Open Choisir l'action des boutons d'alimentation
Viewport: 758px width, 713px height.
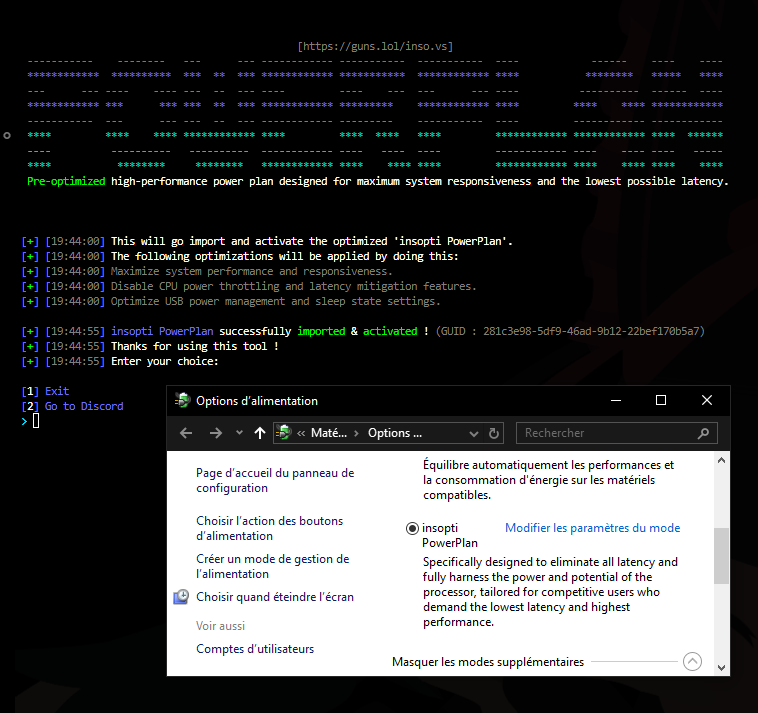pyautogui.click(x=269, y=528)
